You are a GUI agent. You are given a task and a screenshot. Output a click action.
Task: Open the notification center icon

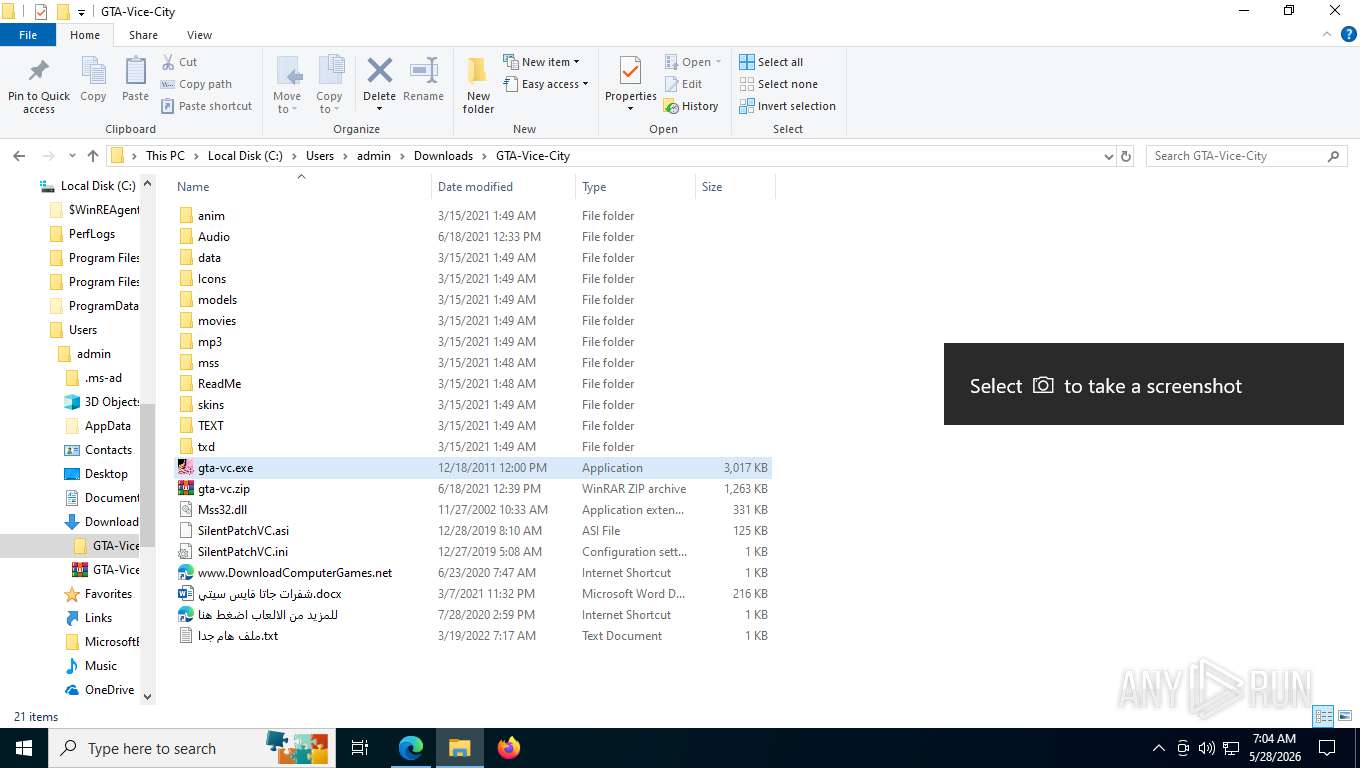(x=1327, y=748)
